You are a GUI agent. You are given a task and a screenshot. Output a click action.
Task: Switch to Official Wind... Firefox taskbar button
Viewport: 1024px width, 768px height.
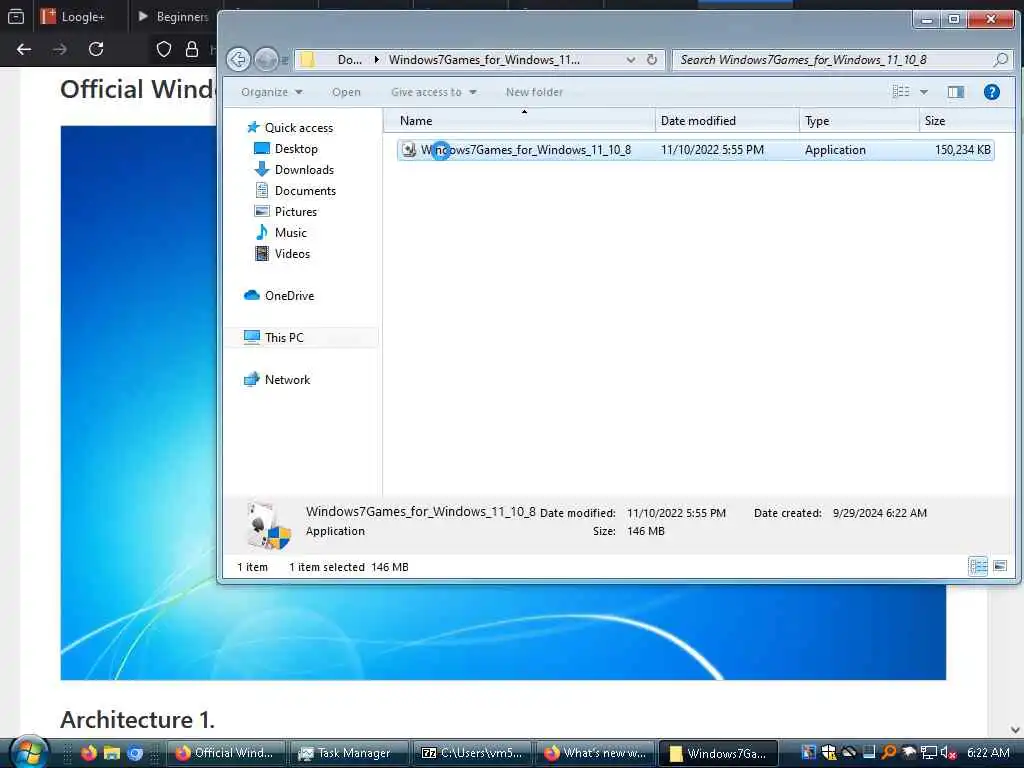click(x=226, y=753)
